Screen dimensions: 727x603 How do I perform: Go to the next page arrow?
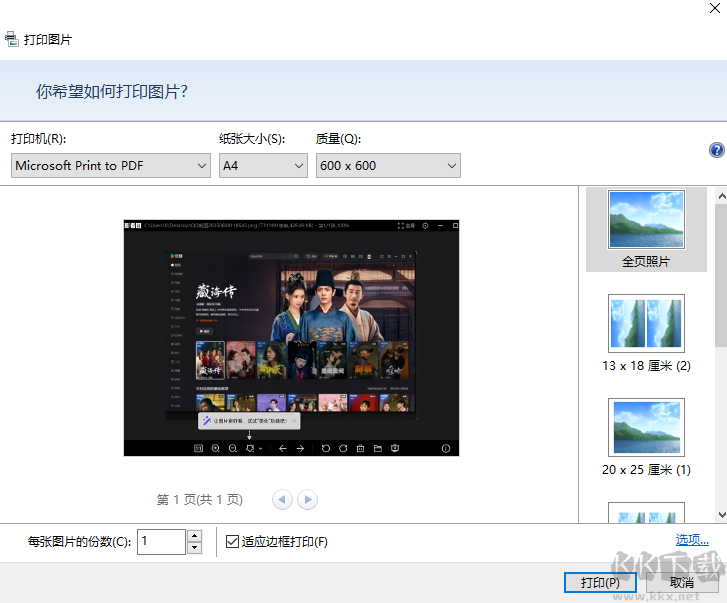point(308,499)
